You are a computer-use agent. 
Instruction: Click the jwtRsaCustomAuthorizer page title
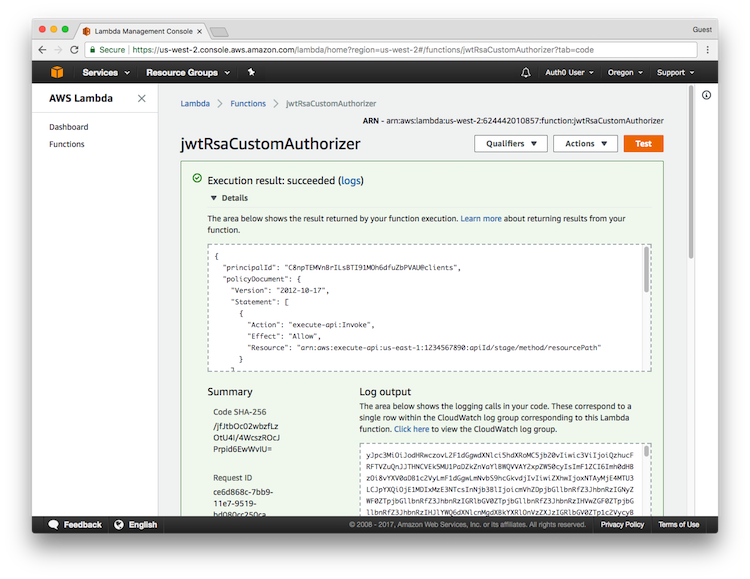270,144
